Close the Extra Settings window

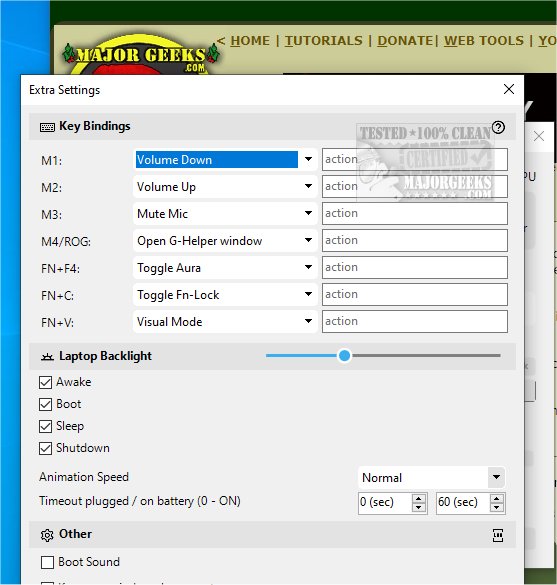coord(509,89)
